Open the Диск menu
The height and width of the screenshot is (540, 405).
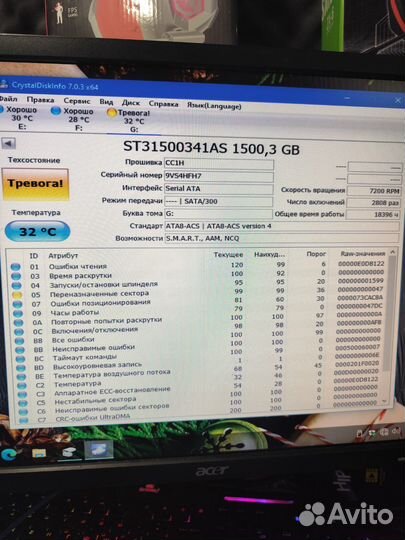coord(131,103)
